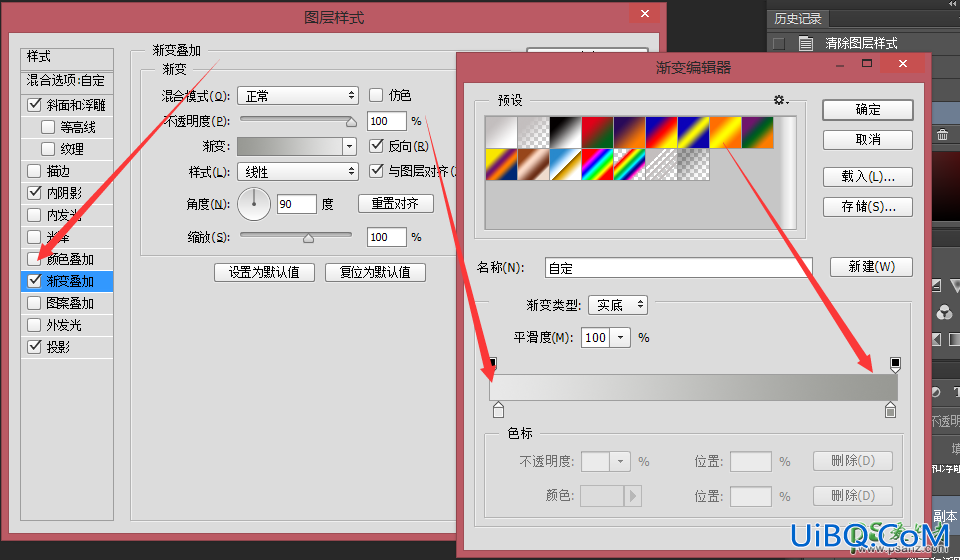The height and width of the screenshot is (560, 960).
Task: Expand the 平滑度 percentage dropdown arrow
Action: [x=620, y=337]
